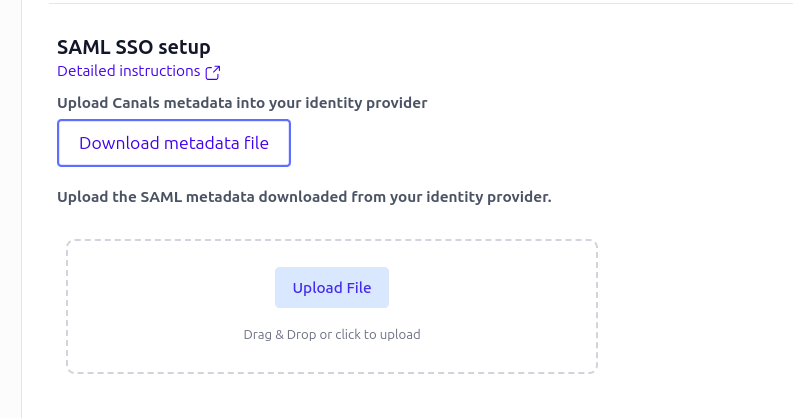The image size is (793, 418).
Task: Click the empty area right of Upload File inside the dropzone
Action: tap(493, 288)
